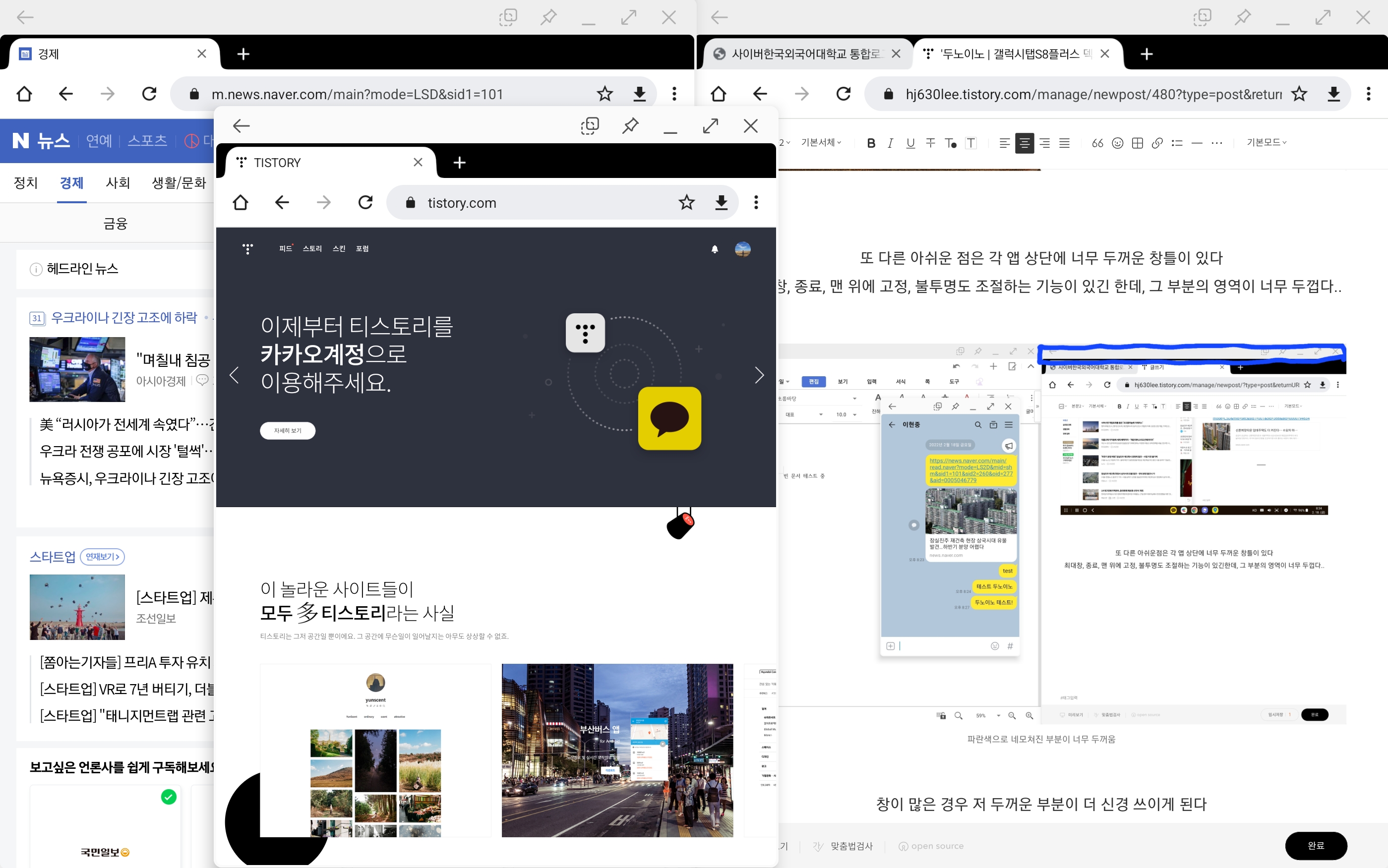Open three-dot menu in editor browser
This screenshot has width=1388, height=868.
click(x=1369, y=94)
